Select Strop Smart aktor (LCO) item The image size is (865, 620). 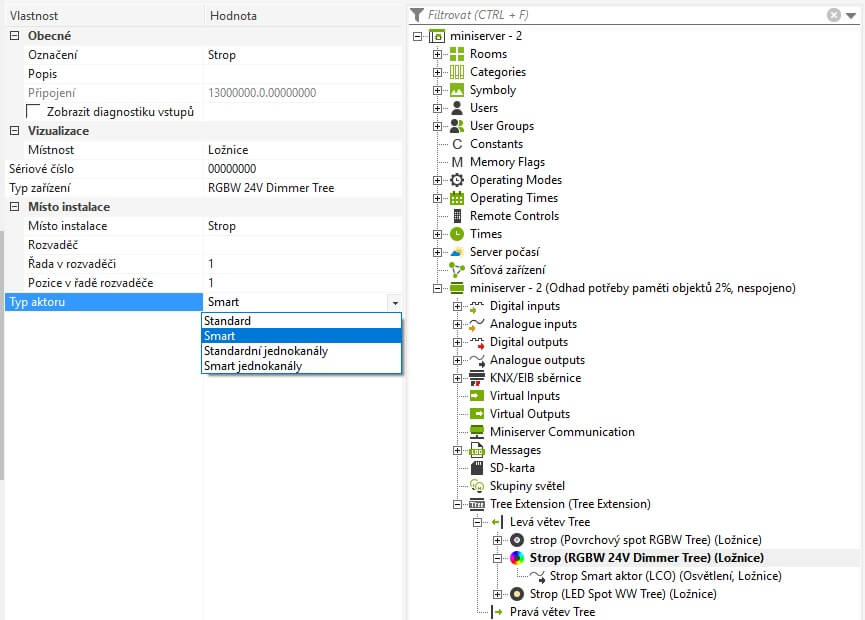pos(665,576)
